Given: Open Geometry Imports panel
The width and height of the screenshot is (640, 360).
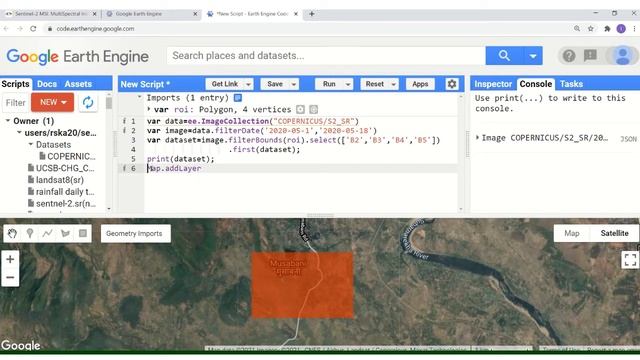Looking at the screenshot, I should [x=136, y=233].
